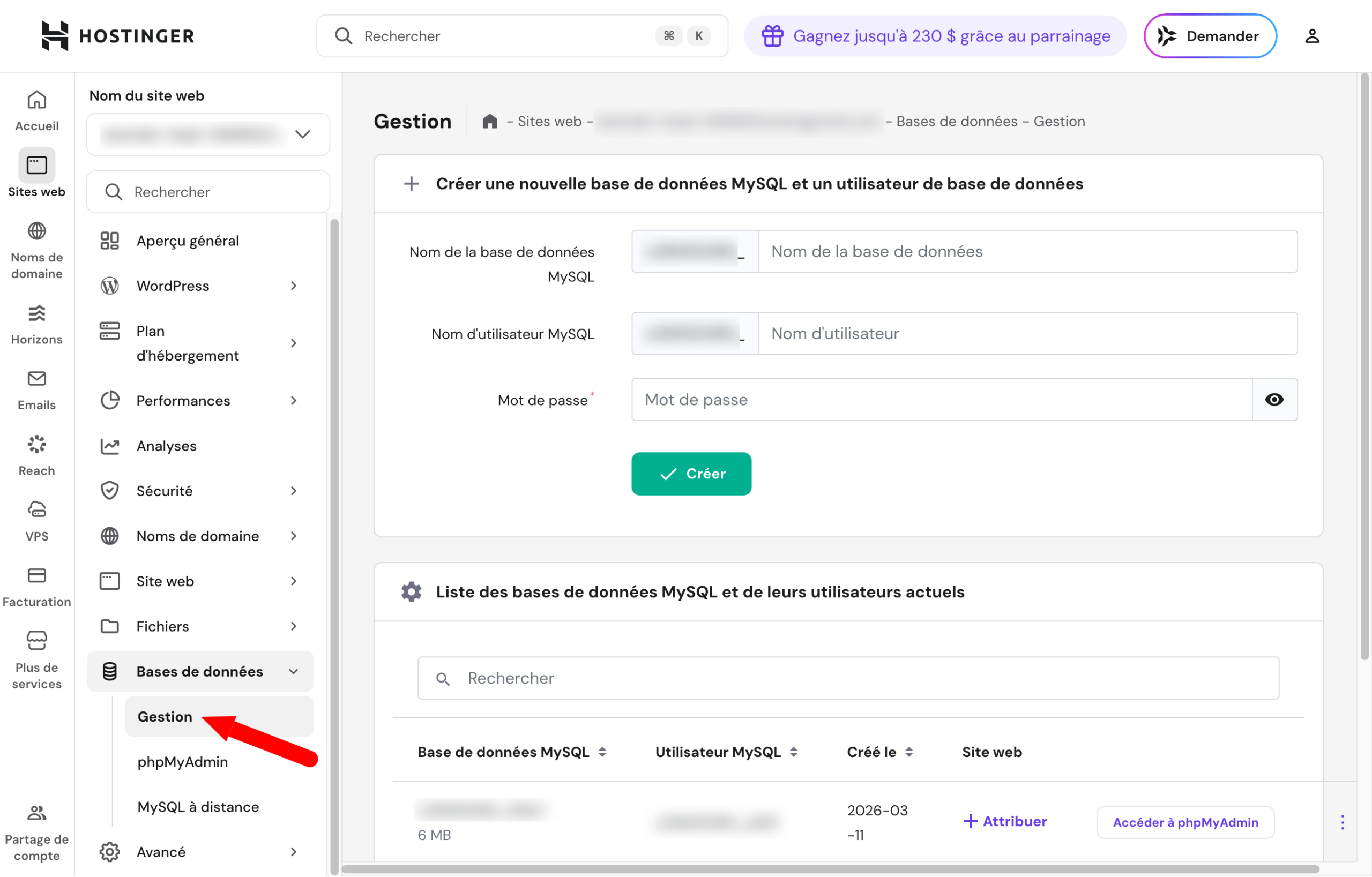Focus the top Rechercher search bar

pyautogui.click(x=522, y=36)
